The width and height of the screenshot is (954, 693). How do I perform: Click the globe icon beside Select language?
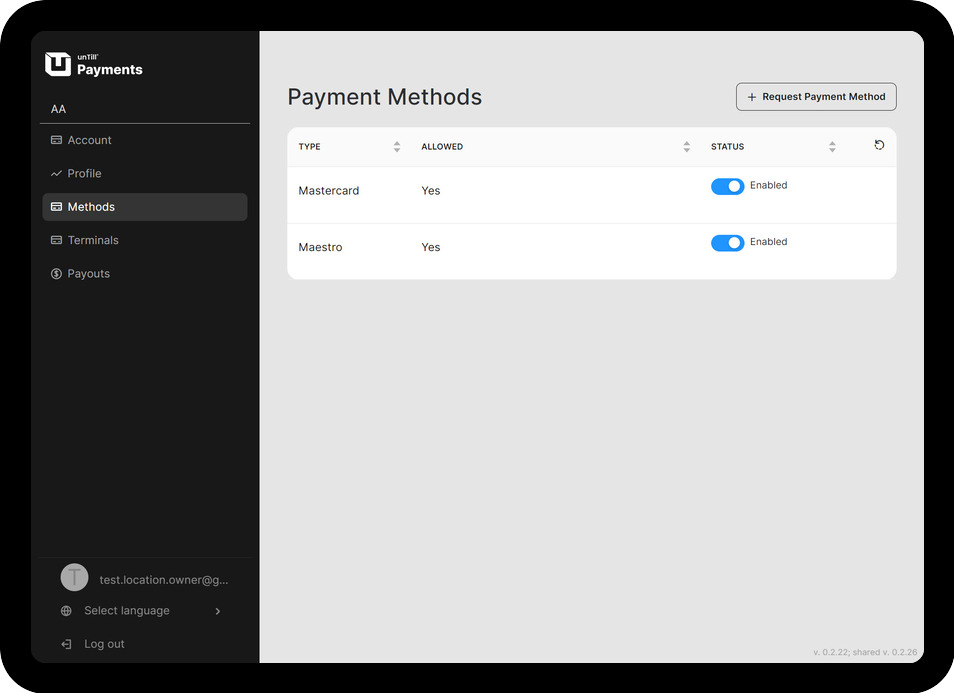(66, 611)
